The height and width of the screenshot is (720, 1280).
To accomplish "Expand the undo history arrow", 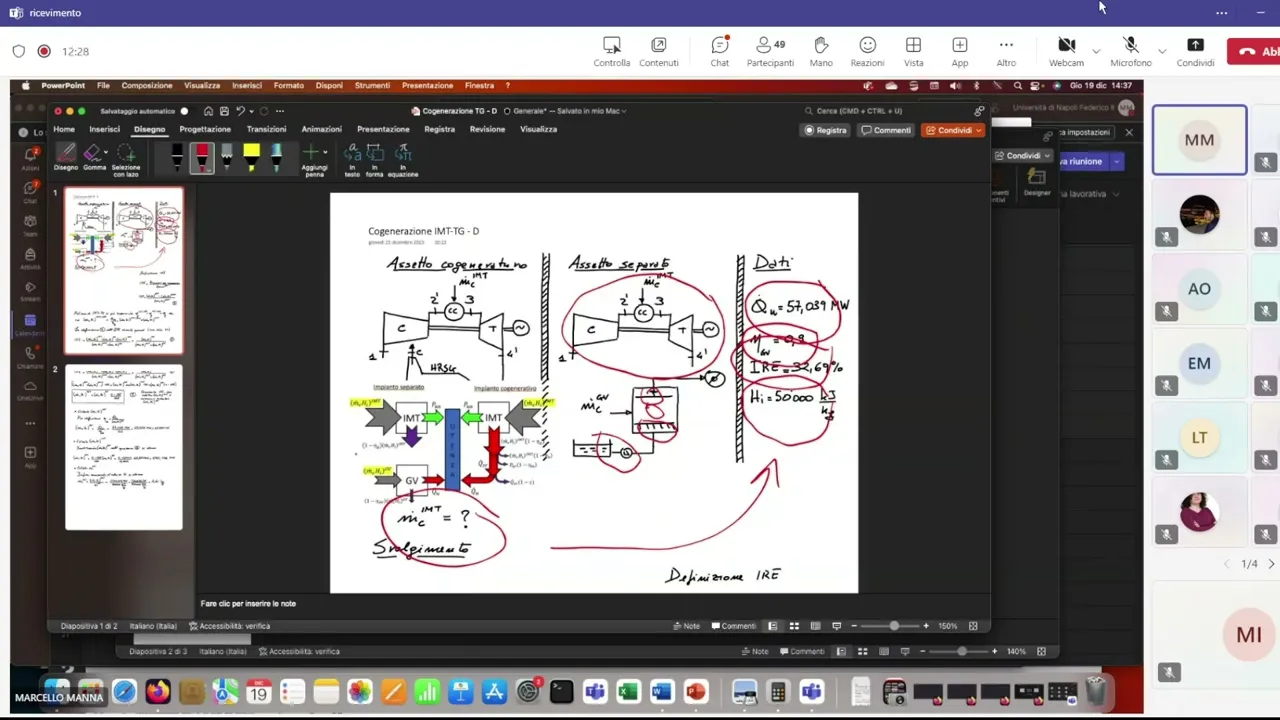I will pyautogui.click(x=250, y=111).
